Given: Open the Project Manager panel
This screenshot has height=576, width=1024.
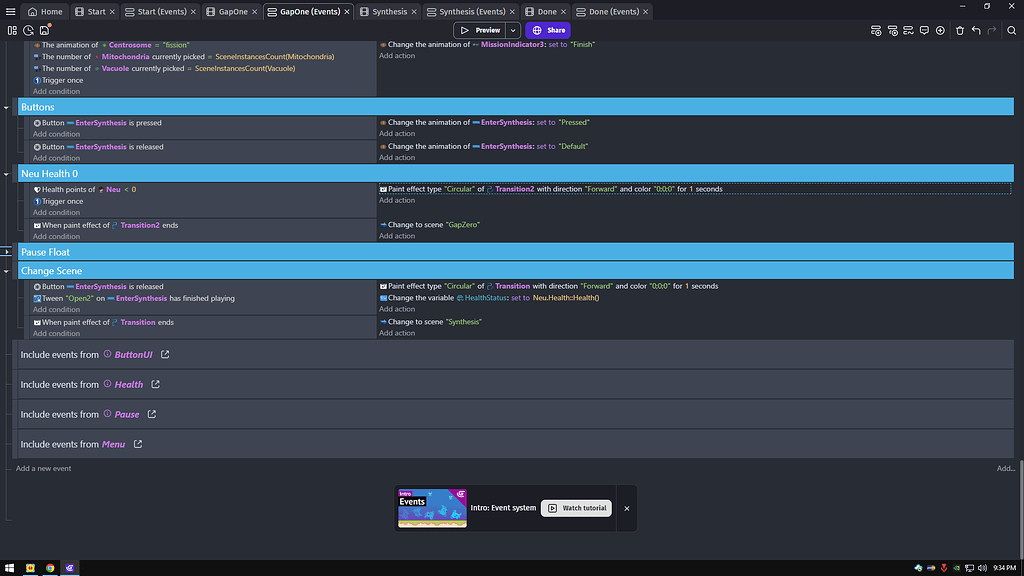Looking at the screenshot, I should [12, 30].
